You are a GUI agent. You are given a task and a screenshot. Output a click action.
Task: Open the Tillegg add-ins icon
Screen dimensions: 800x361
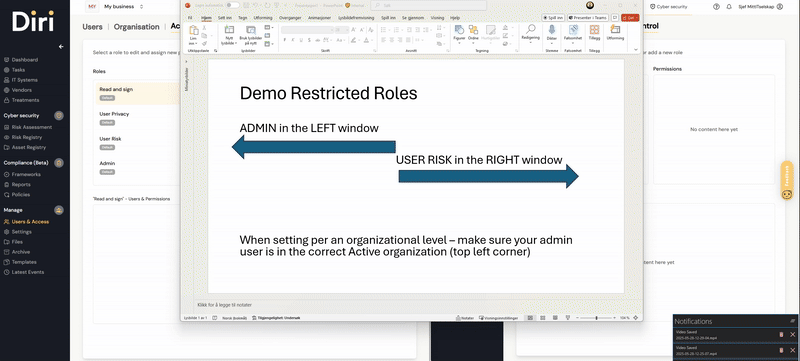[594, 33]
